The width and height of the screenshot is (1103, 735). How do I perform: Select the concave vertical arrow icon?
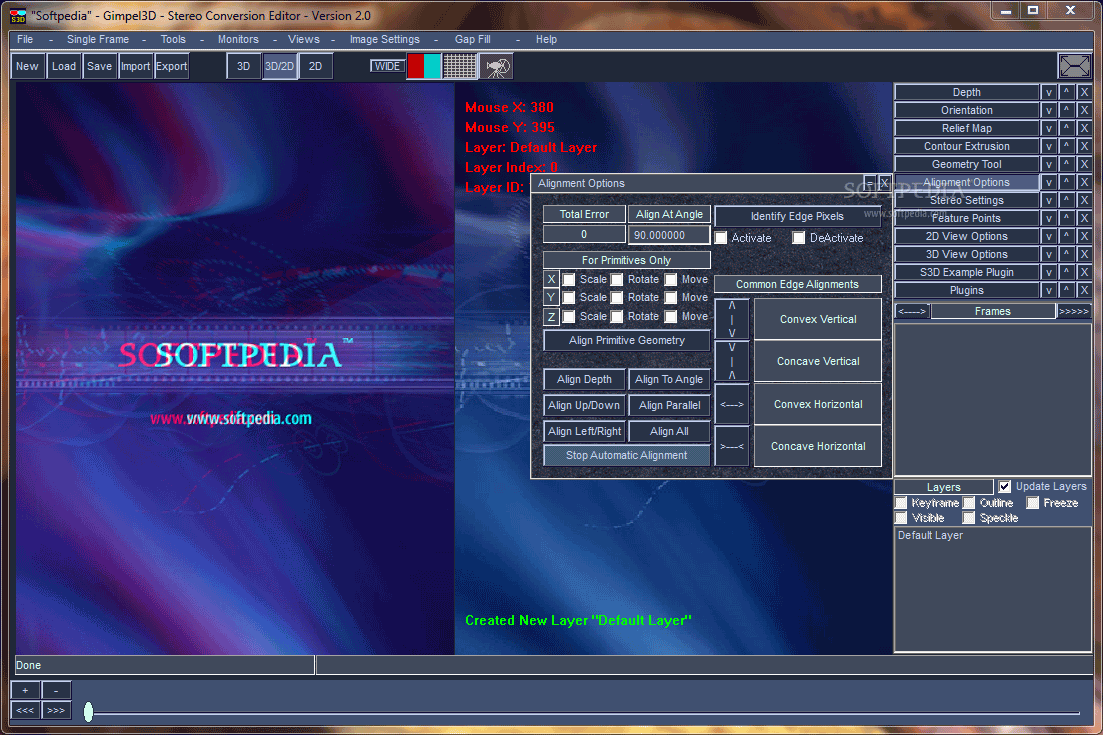[732, 362]
